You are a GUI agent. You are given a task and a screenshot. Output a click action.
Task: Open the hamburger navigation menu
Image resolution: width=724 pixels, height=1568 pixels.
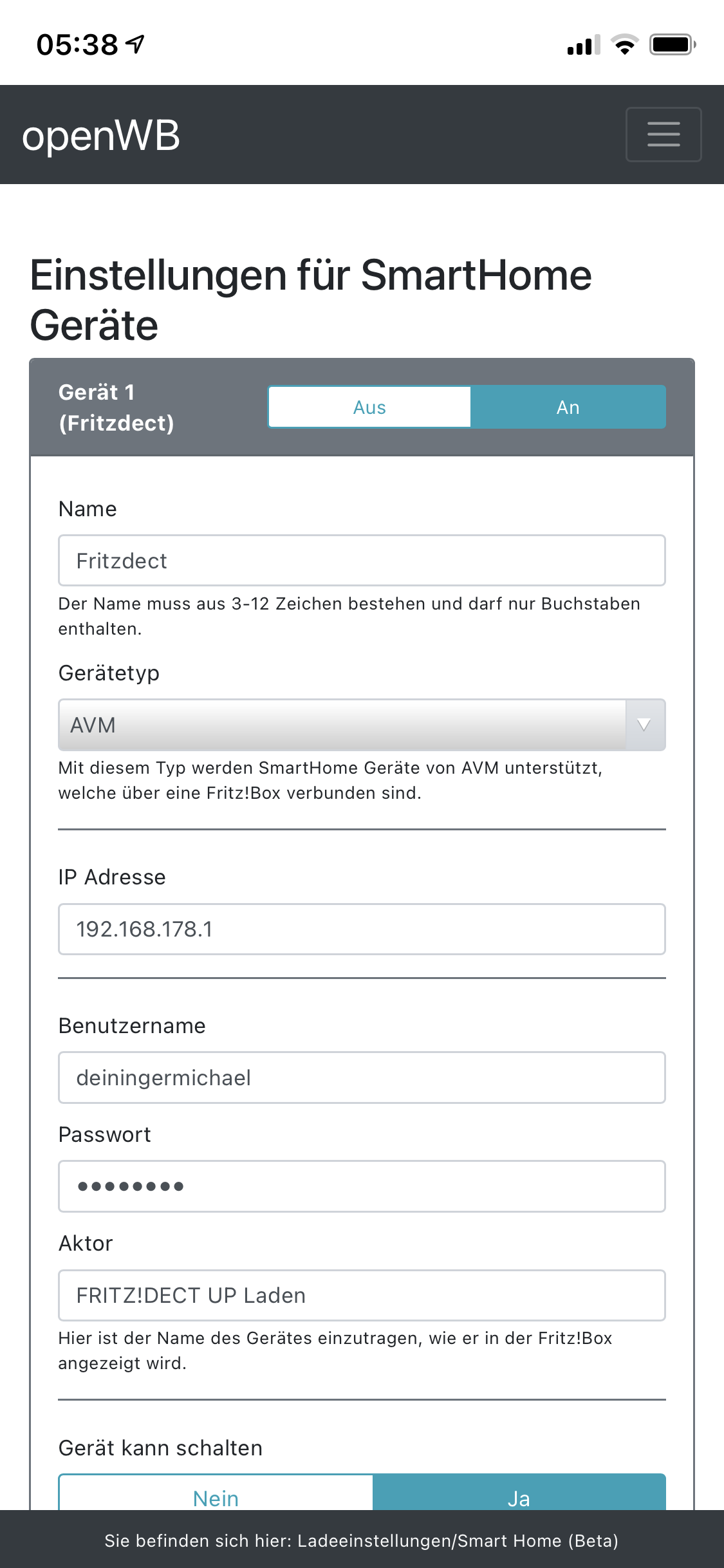click(663, 135)
